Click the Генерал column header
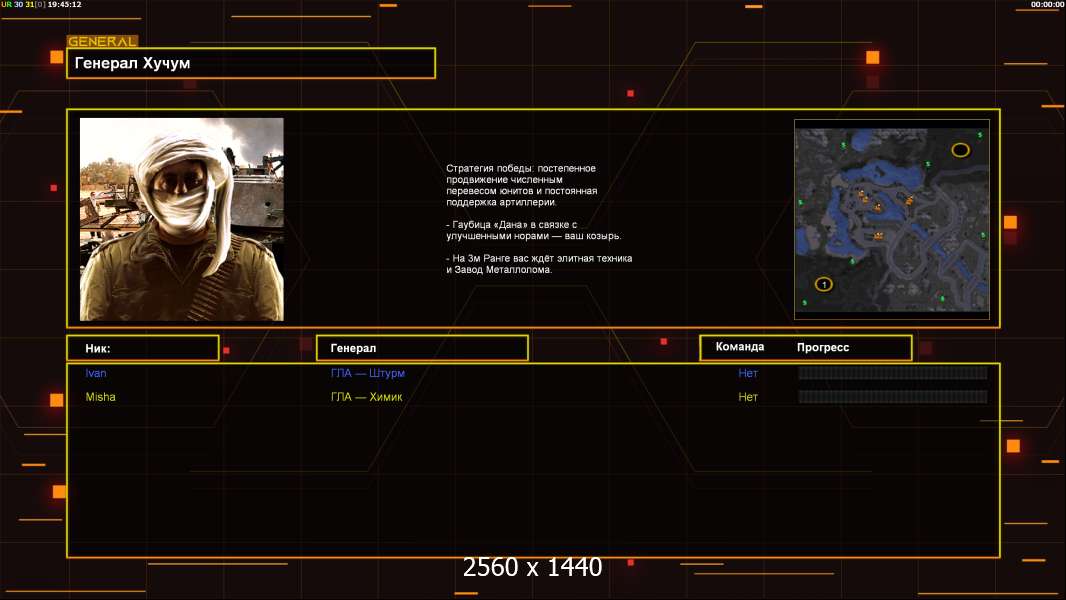The height and width of the screenshot is (600, 1066). point(422,348)
